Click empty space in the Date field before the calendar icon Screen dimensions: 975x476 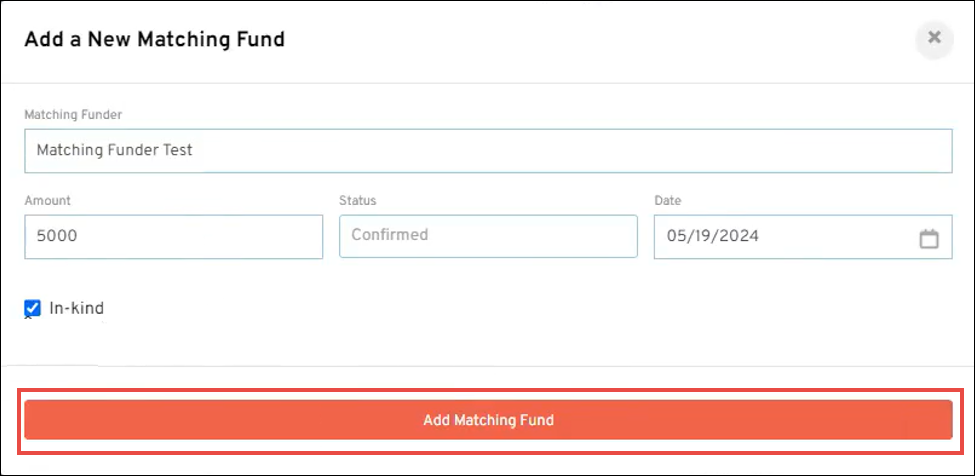tap(840, 238)
